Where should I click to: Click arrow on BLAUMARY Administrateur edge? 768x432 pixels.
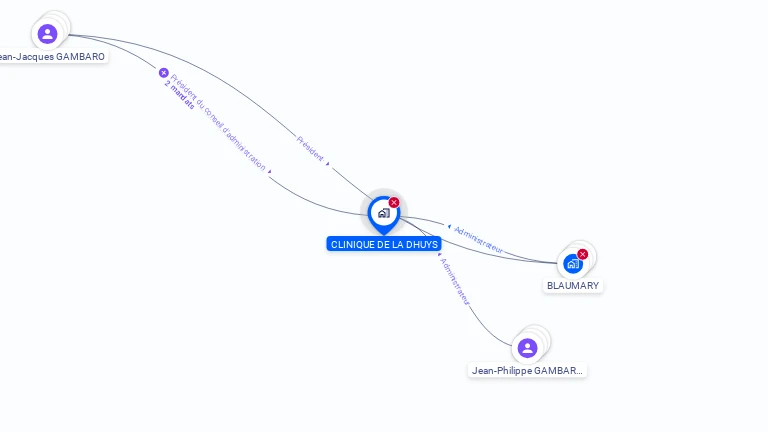[449, 226]
